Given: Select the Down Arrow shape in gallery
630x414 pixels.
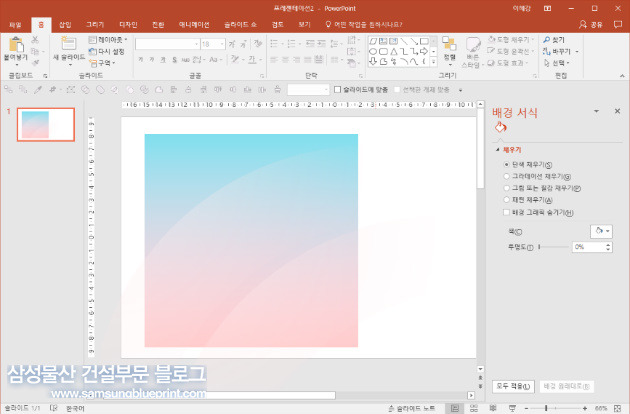Looking at the screenshot, I should [373, 61].
